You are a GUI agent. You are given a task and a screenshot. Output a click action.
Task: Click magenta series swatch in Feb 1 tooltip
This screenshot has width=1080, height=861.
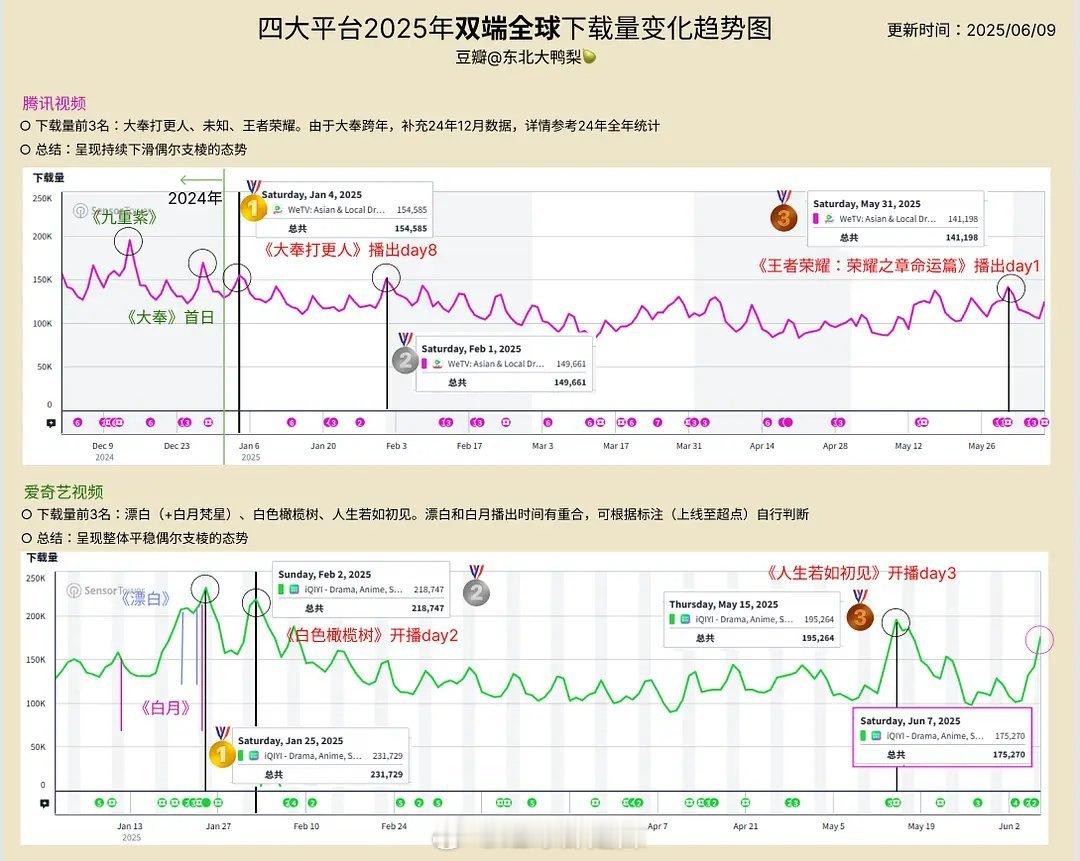click(x=424, y=364)
